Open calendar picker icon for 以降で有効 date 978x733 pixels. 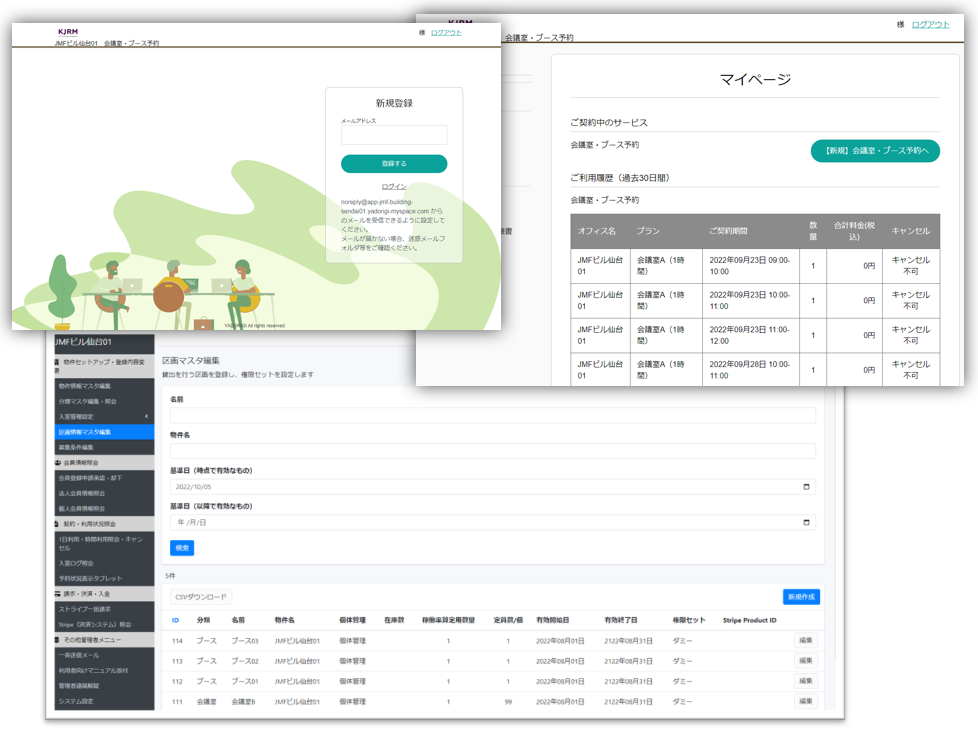pyautogui.click(x=806, y=522)
